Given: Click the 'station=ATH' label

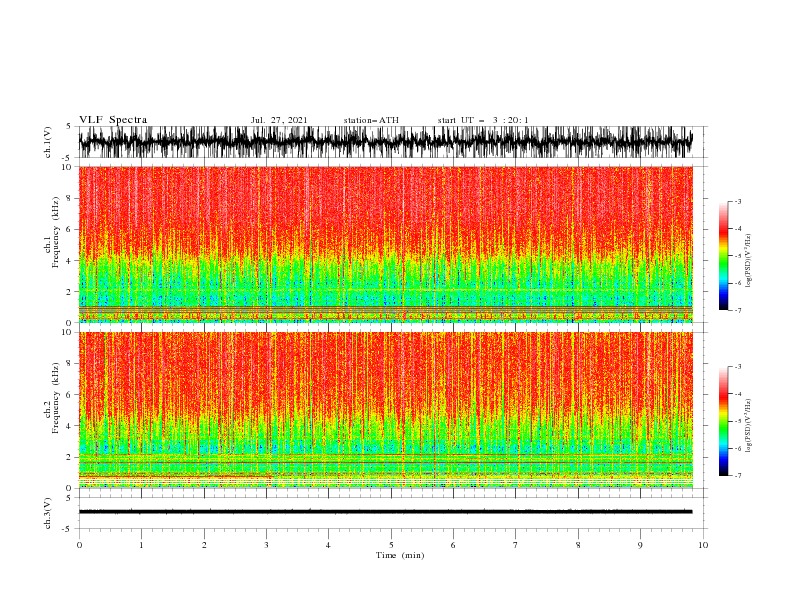Looking at the screenshot, I should tap(371, 120).
